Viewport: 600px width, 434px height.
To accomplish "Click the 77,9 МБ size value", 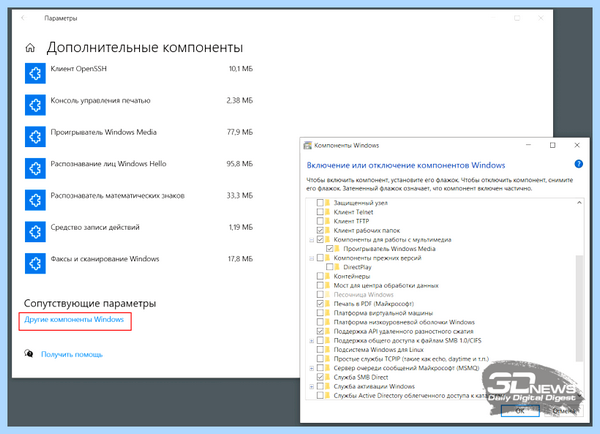I will (240, 132).
